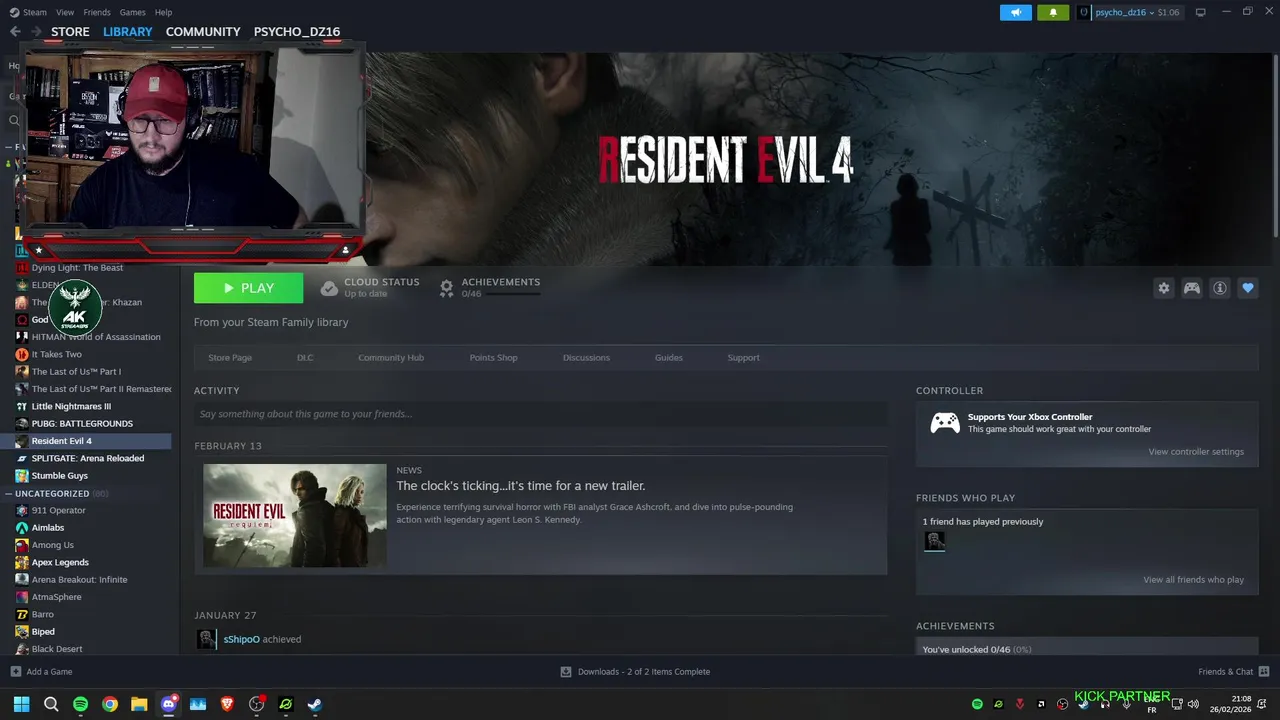Switch to the COMMUNITY tab
1280x720 pixels.
203,31
